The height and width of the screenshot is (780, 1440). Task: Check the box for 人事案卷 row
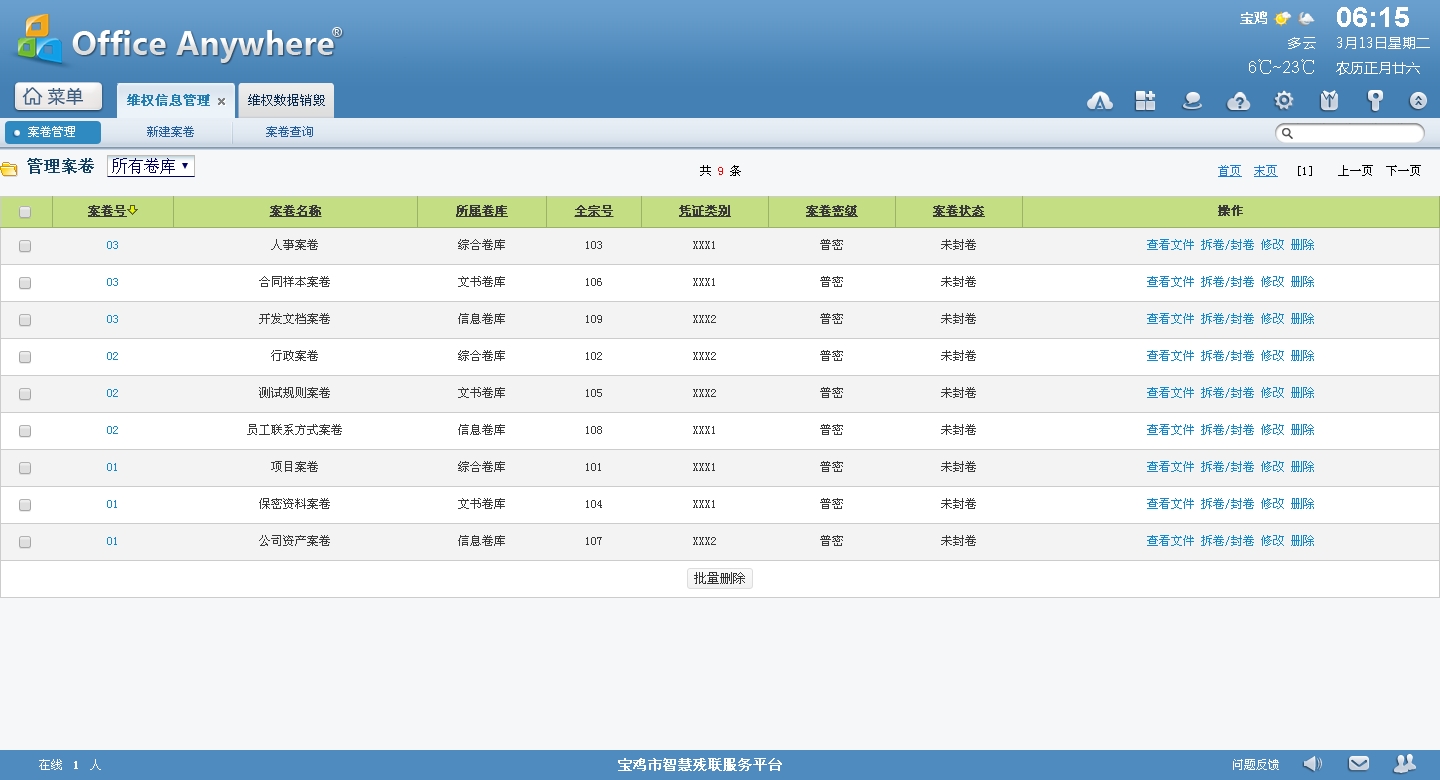25,246
